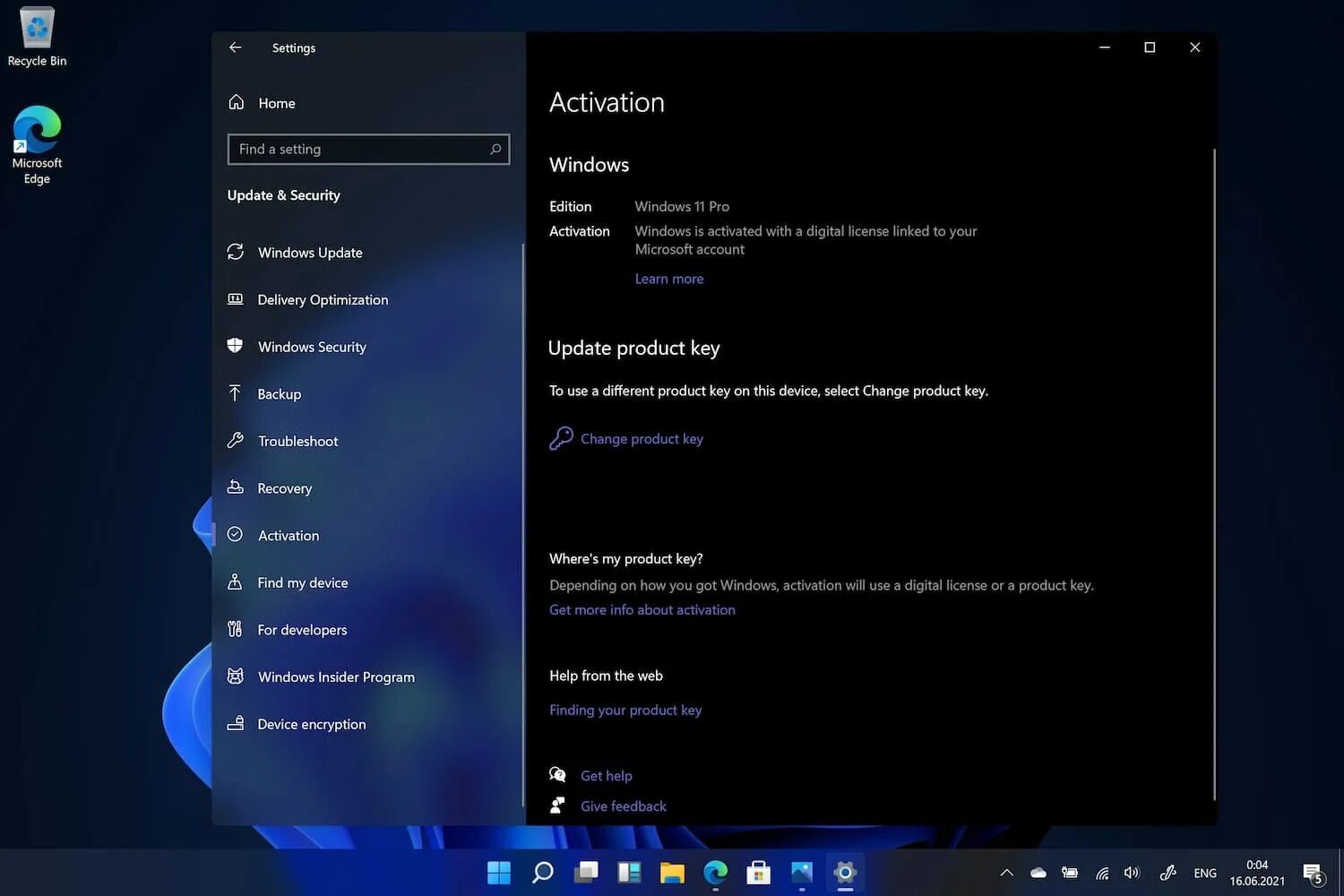Open Finding your product key link

625,710
